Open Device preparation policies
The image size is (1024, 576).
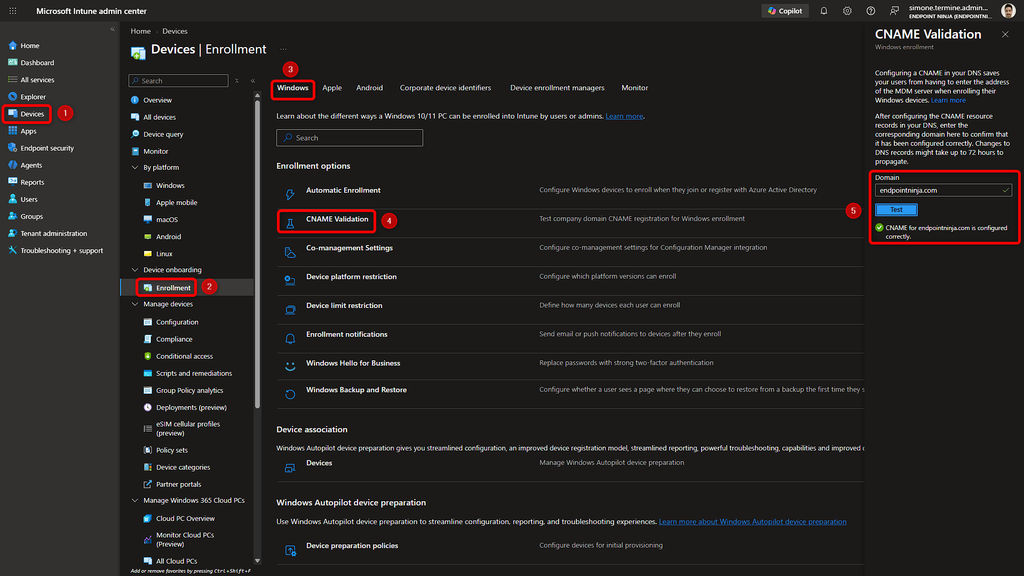(352, 546)
